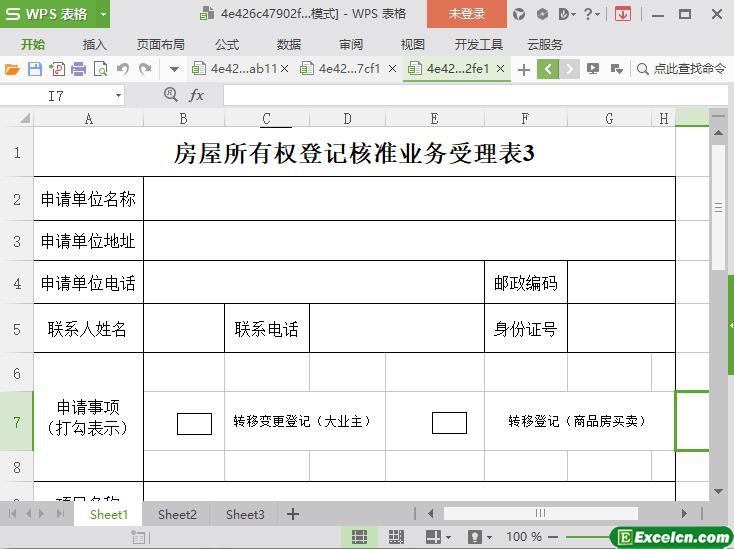Click the 身份证号 cell

pyautogui.click(x=526, y=329)
